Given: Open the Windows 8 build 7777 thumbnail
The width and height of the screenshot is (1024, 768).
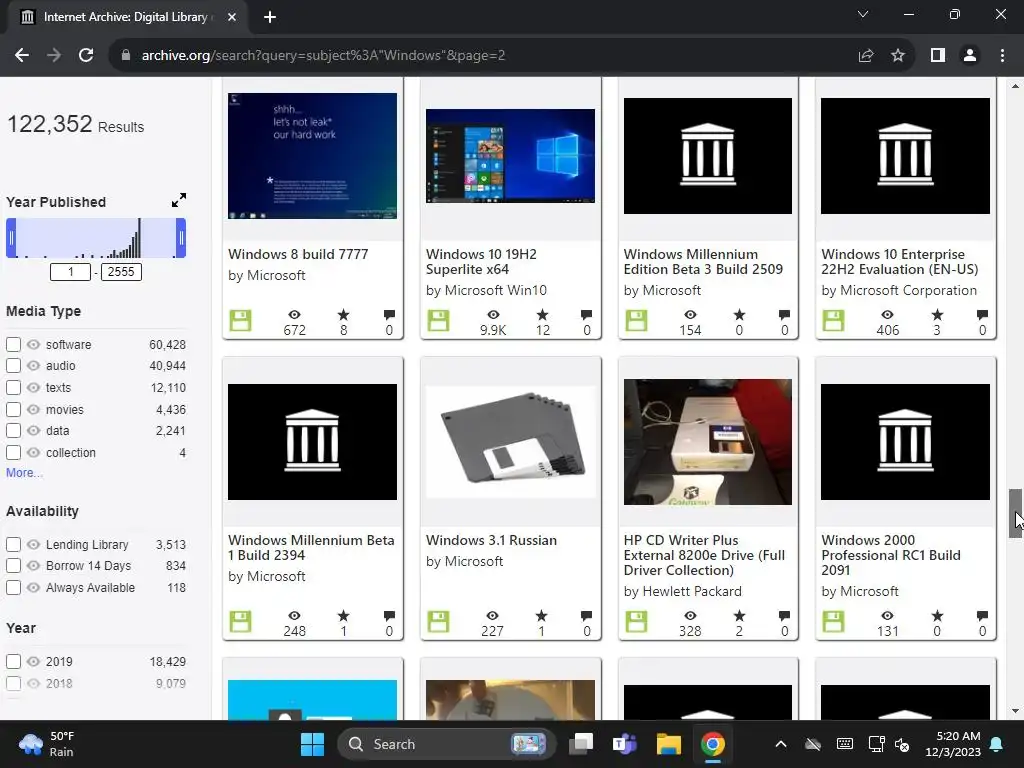Looking at the screenshot, I should [x=312, y=155].
